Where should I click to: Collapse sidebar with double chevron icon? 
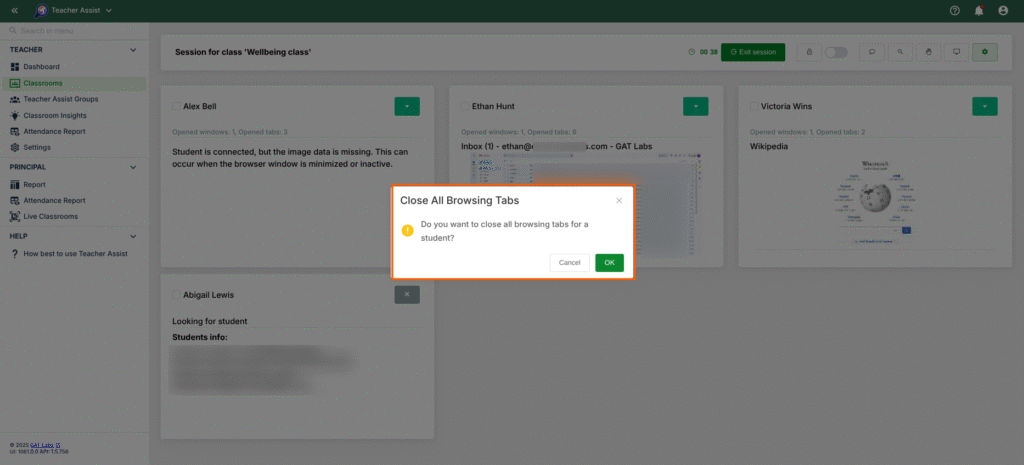click(x=15, y=10)
